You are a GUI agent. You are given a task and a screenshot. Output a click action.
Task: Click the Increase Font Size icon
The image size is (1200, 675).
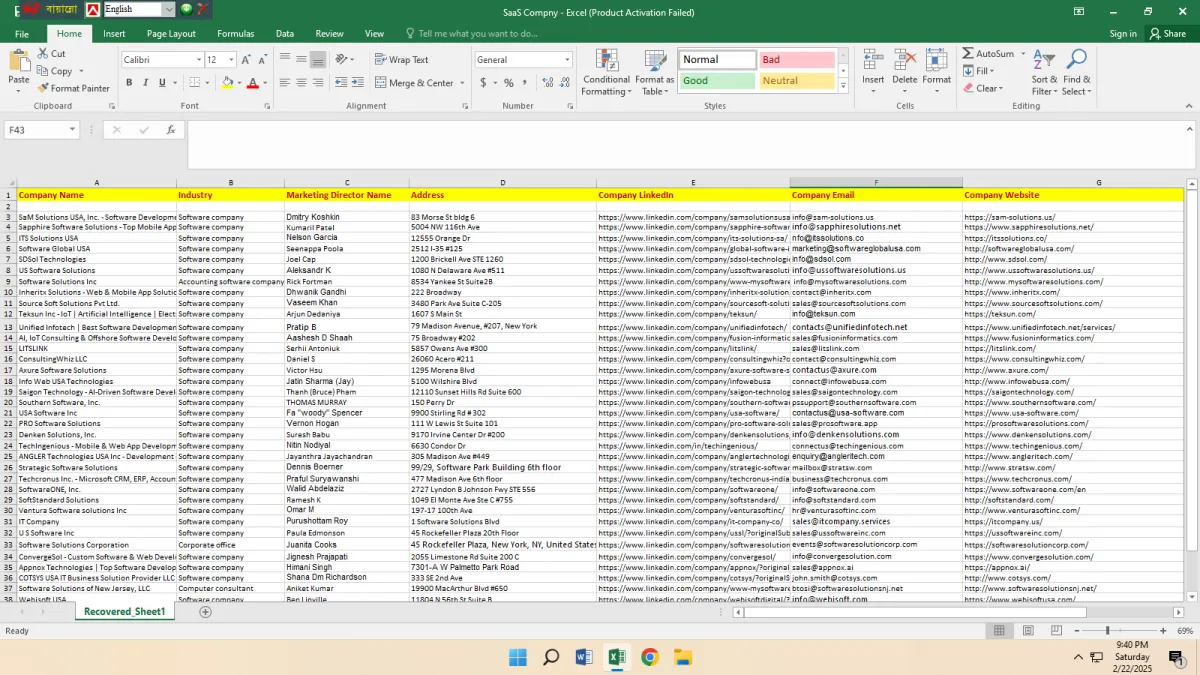(x=244, y=60)
